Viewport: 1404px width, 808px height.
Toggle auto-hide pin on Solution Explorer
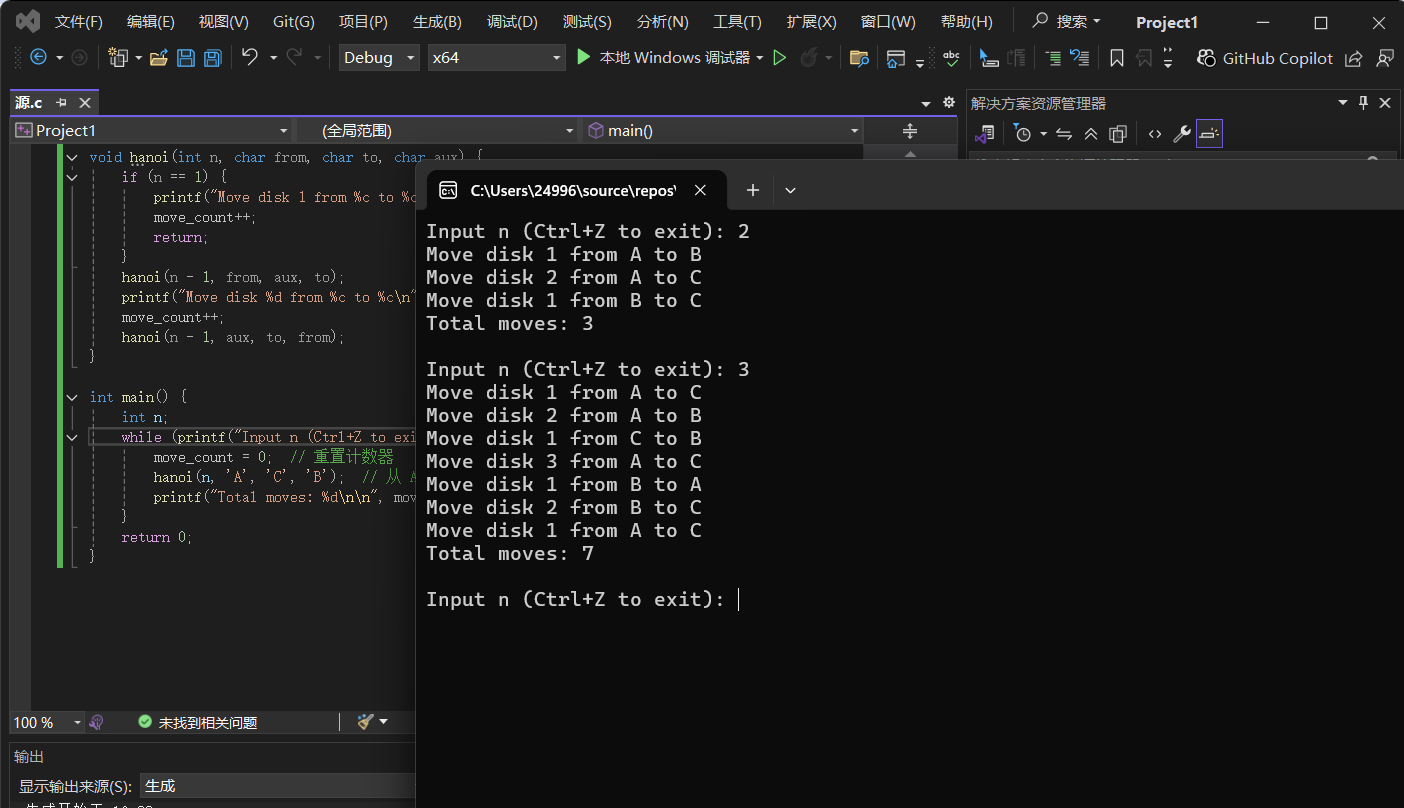click(1363, 102)
